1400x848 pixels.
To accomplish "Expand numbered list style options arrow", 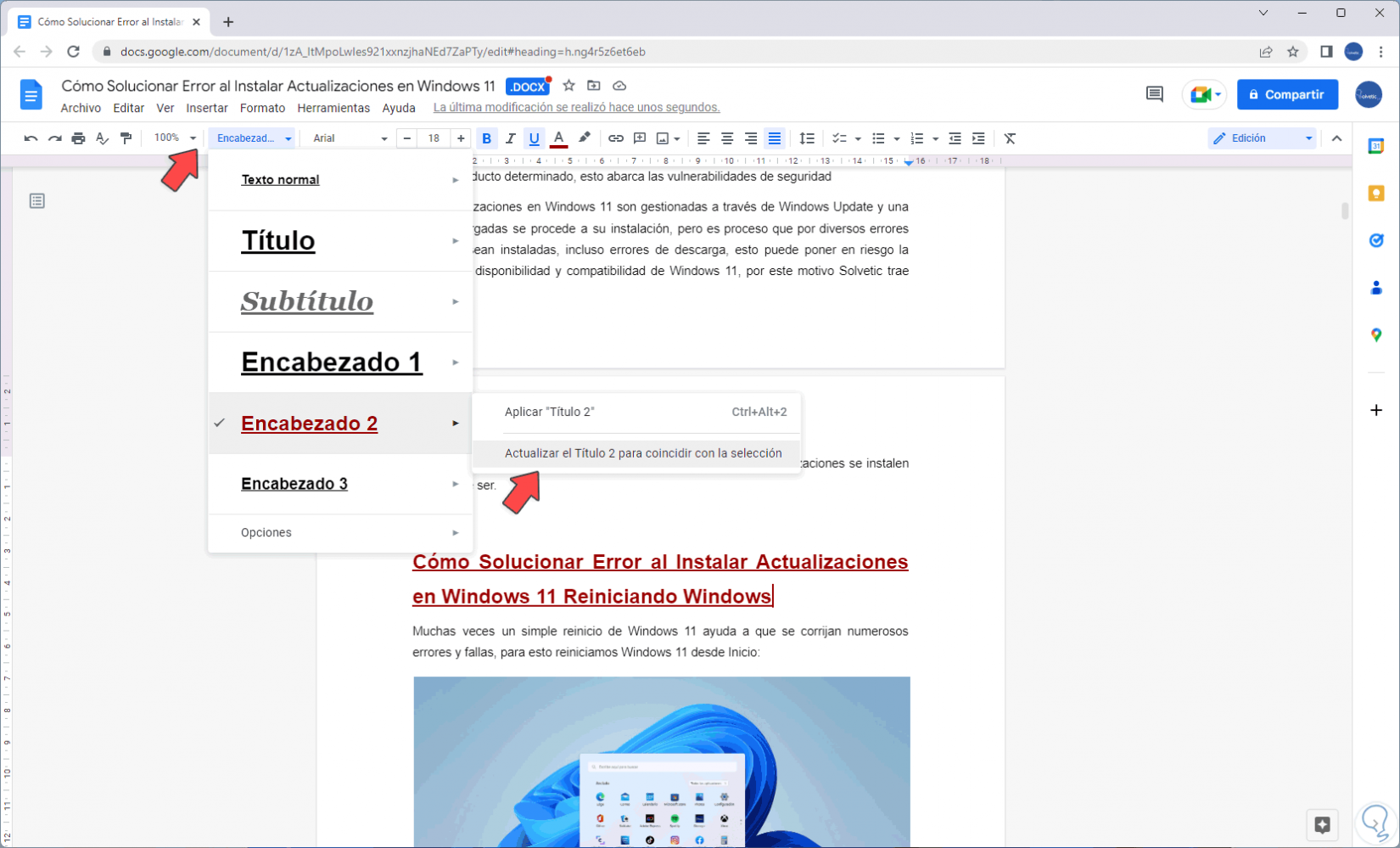I will (935, 139).
